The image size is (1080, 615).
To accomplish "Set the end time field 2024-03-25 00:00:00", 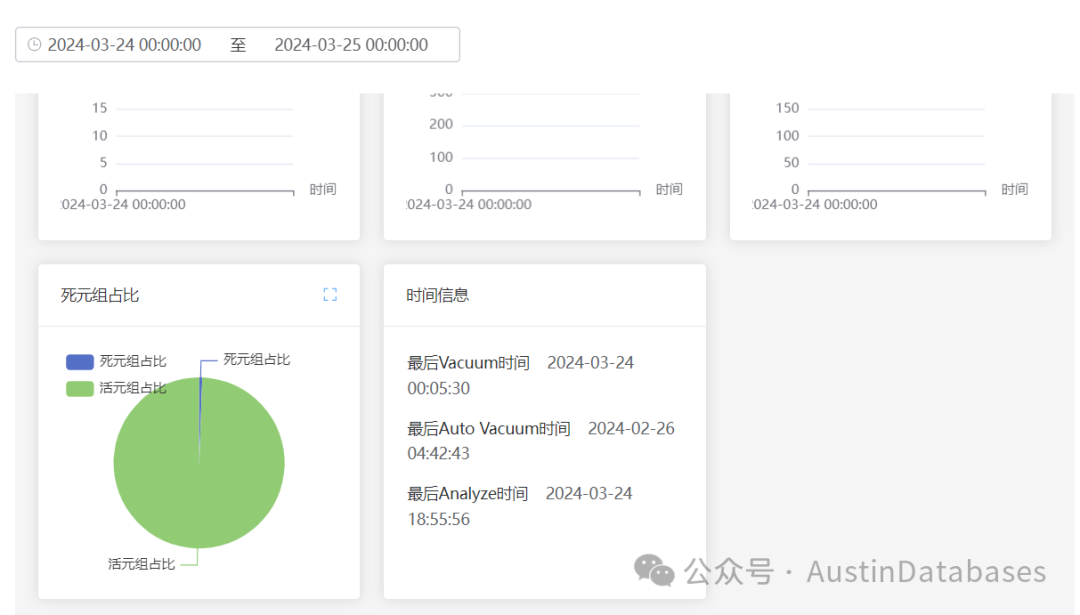I will point(351,45).
